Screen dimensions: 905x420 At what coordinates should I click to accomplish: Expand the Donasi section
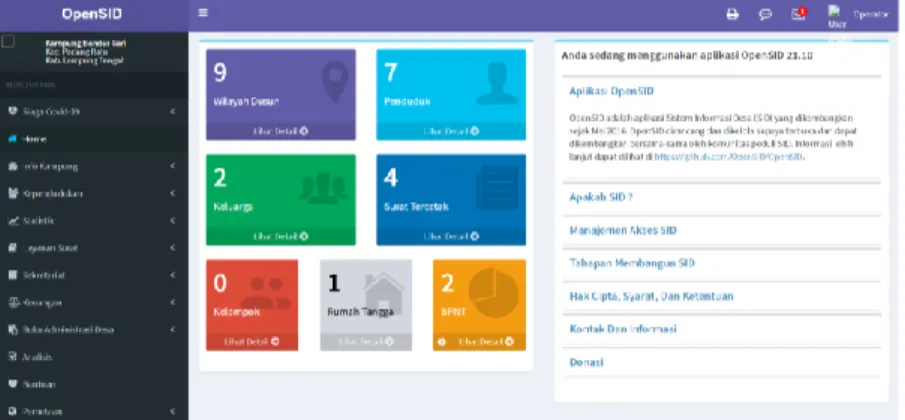pos(586,362)
